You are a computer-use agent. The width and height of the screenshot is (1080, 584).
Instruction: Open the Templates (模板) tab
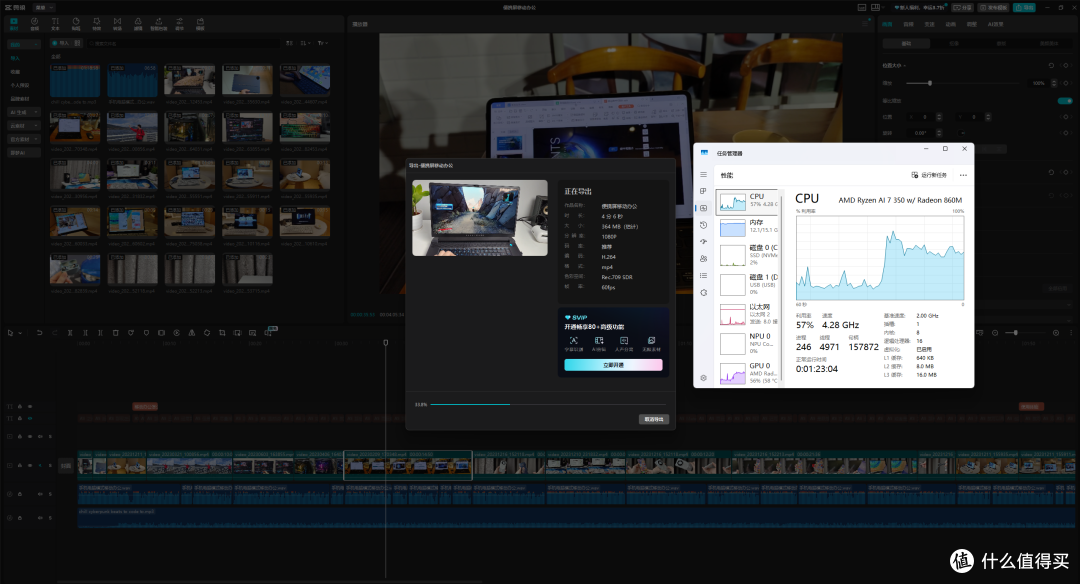click(200, 24)
